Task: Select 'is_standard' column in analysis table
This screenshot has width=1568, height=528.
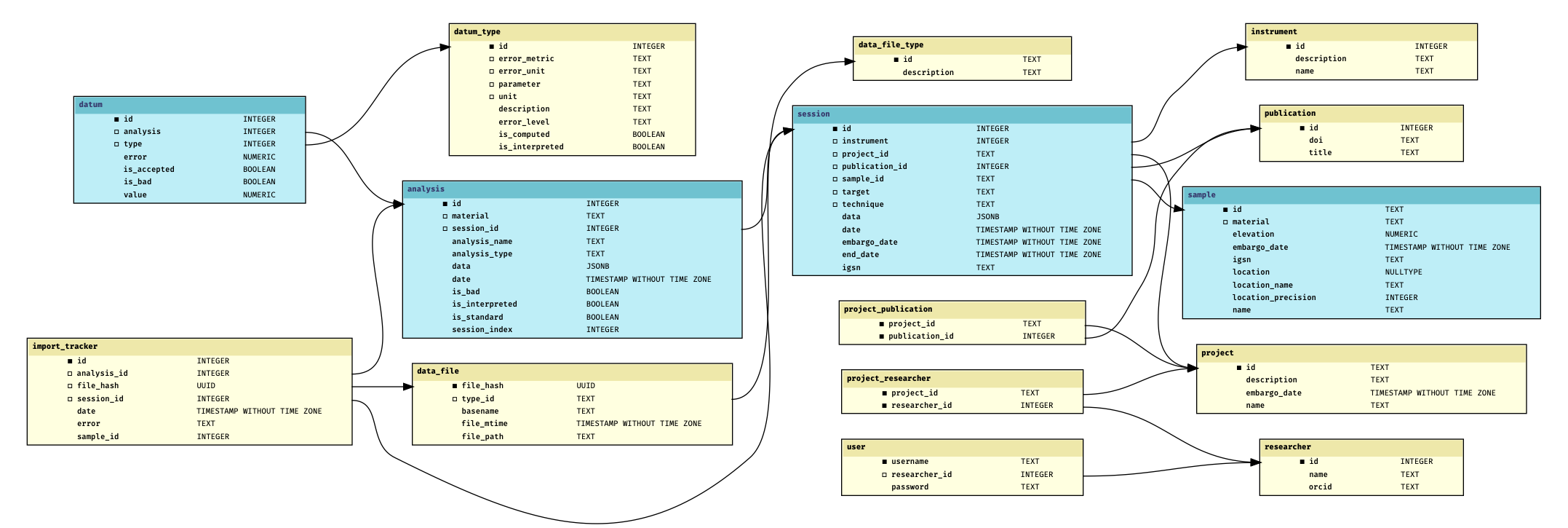Action: tap(477, 318)
